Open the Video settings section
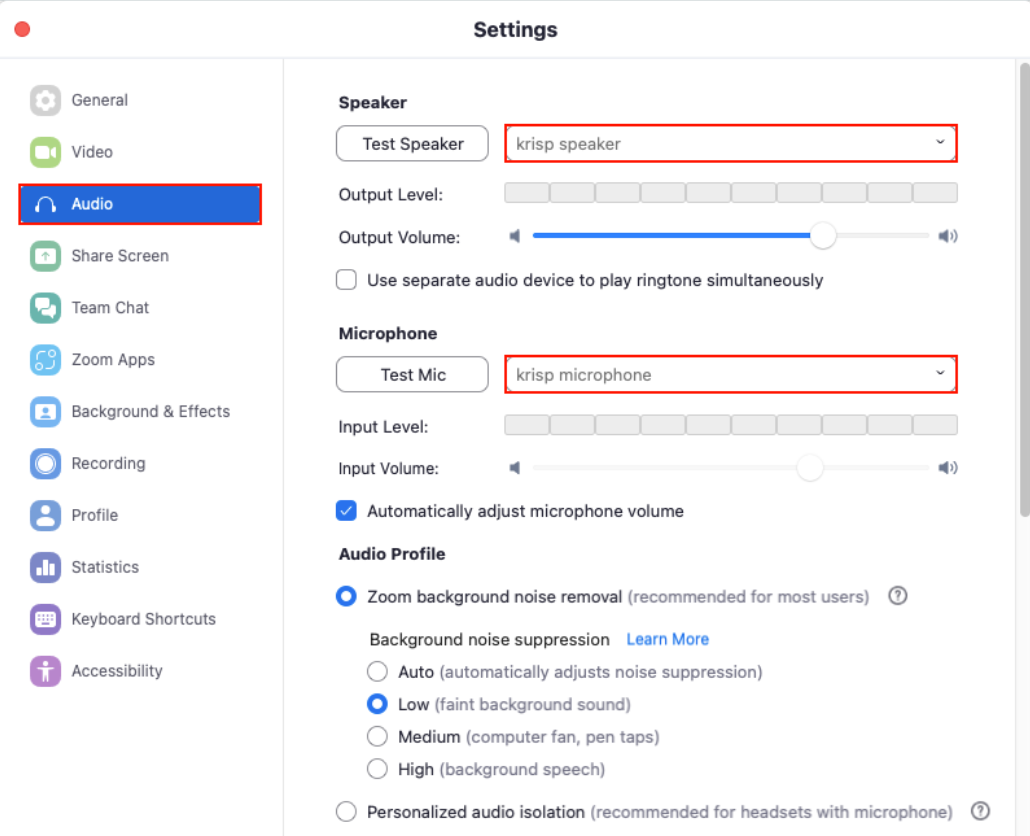Screen dimensions: 1030x836 click(x=46, y=152)
